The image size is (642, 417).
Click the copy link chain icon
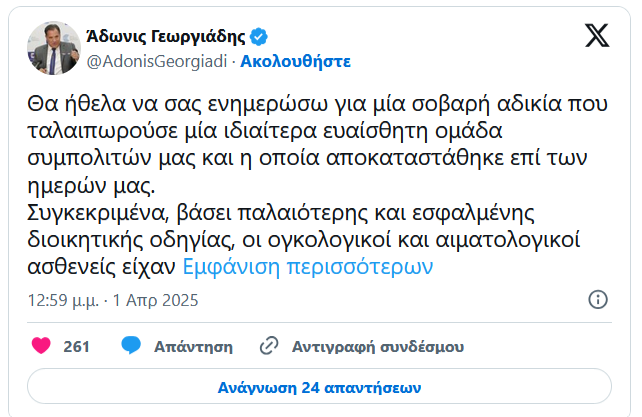[x=268, y=346]
